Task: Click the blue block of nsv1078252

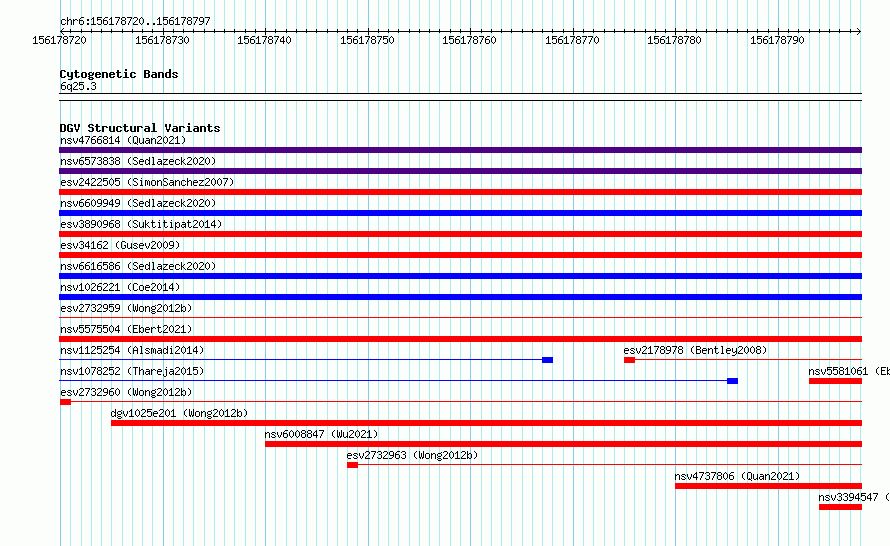Action: tap(732, 381)
